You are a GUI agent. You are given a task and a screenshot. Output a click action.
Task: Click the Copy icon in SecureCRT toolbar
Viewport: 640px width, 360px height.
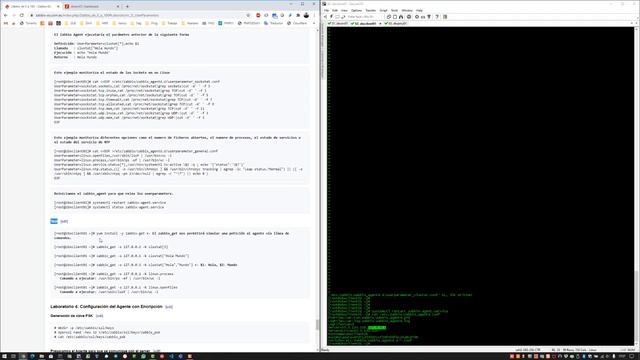(389, 17)
